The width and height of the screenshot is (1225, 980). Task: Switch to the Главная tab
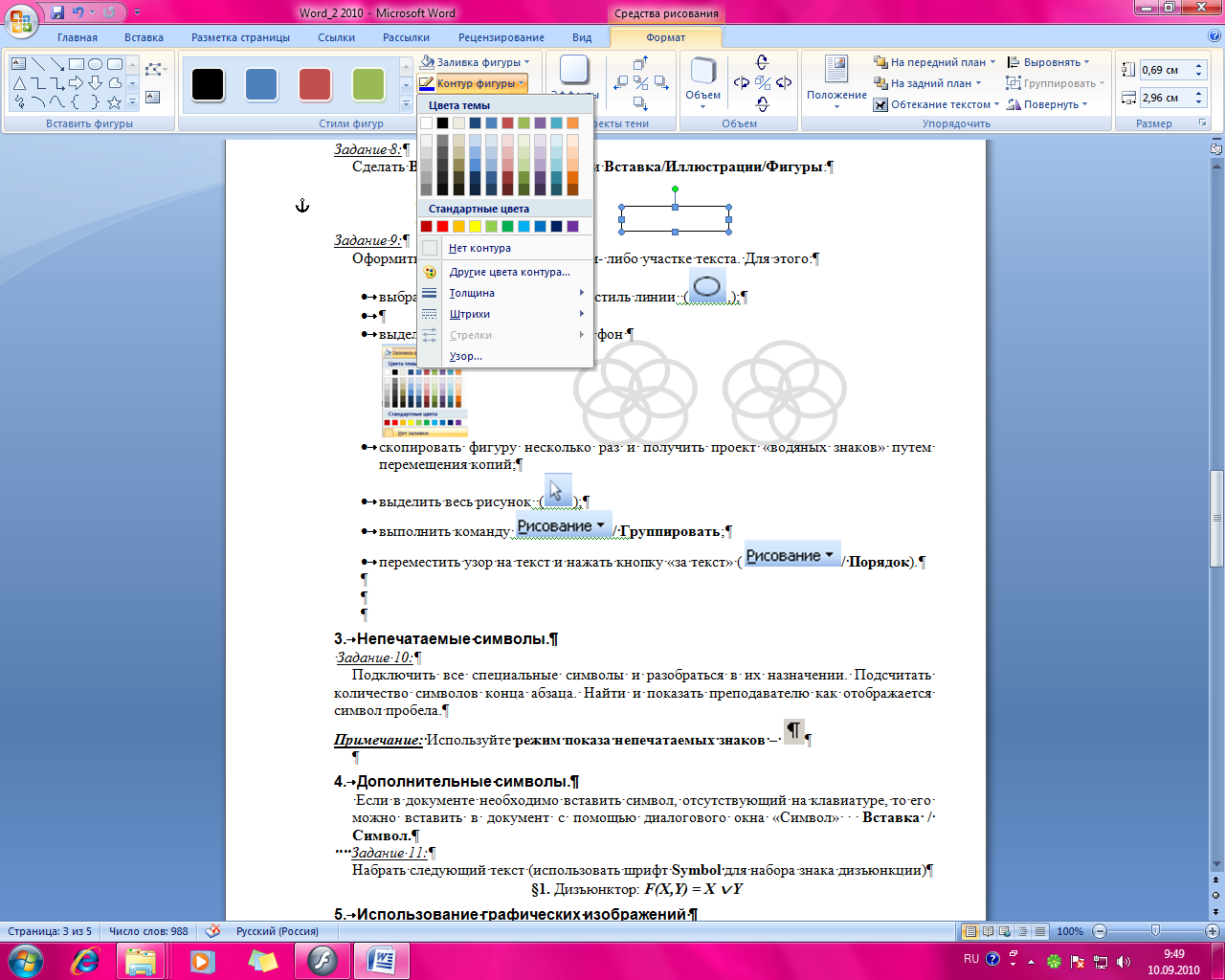(78, 37)
